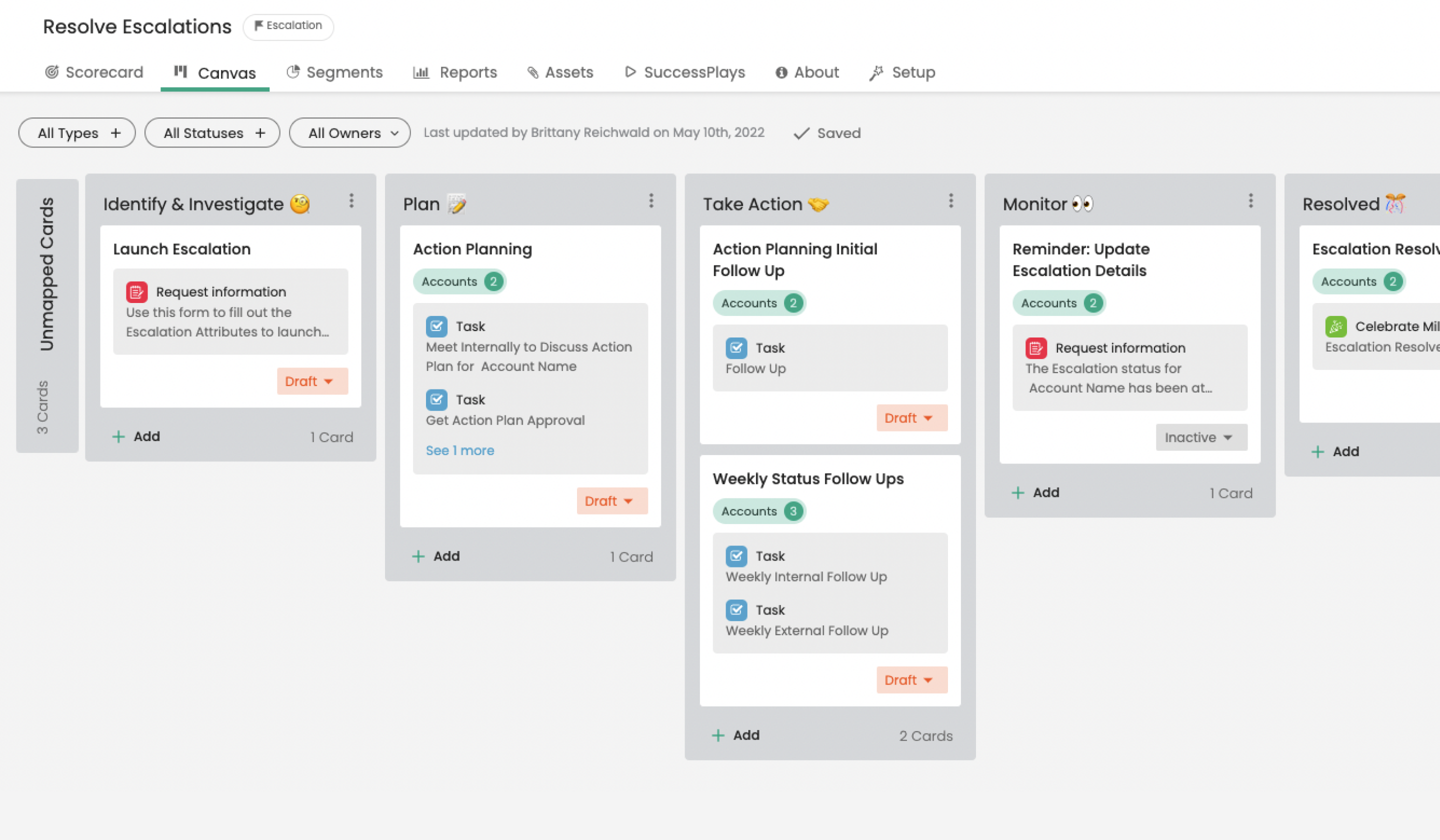
Task: Click the Celebrate Milestone green icon
Action: [x=1336, y=326]
